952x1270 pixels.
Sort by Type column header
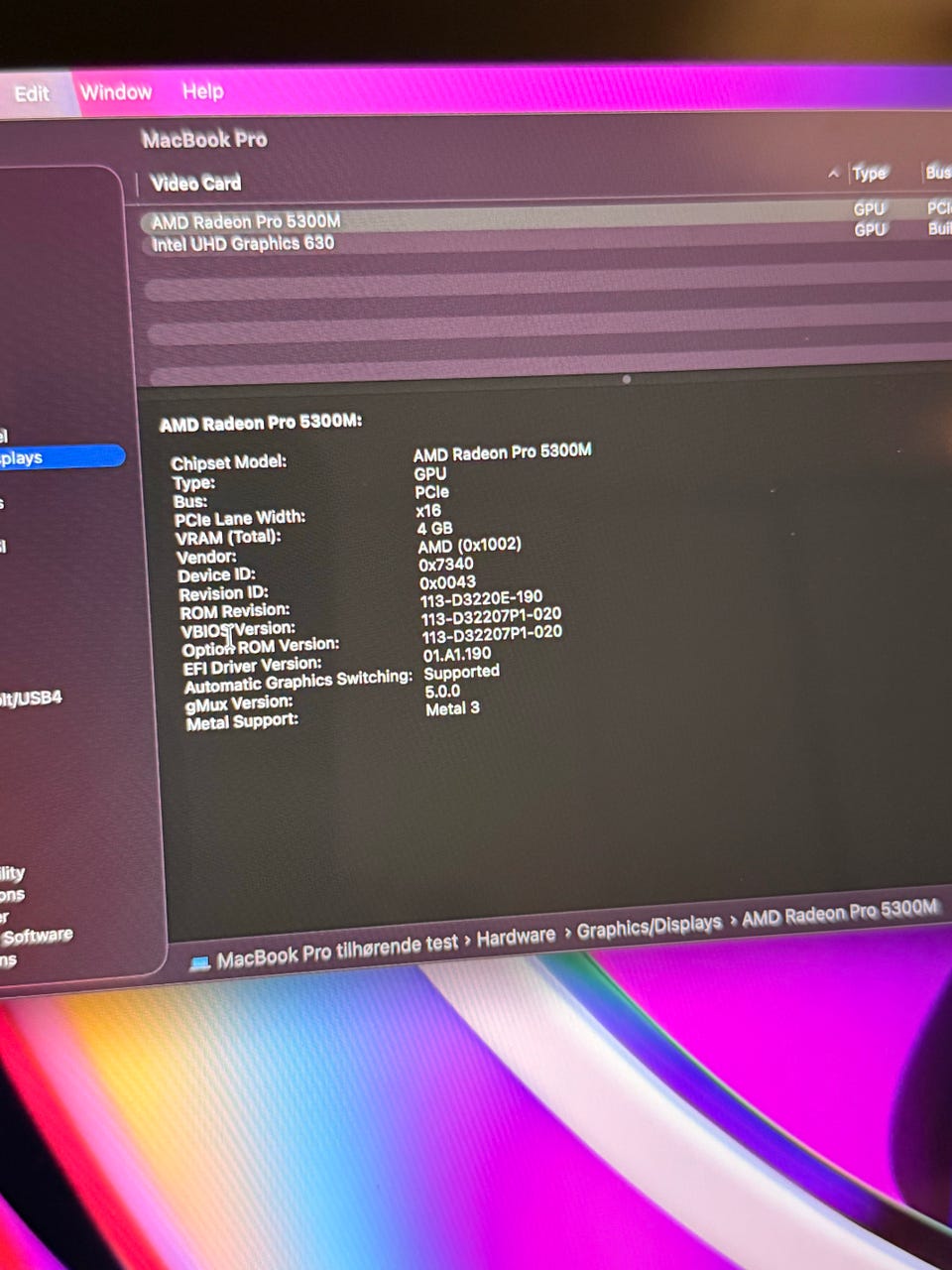coord(869,174)
